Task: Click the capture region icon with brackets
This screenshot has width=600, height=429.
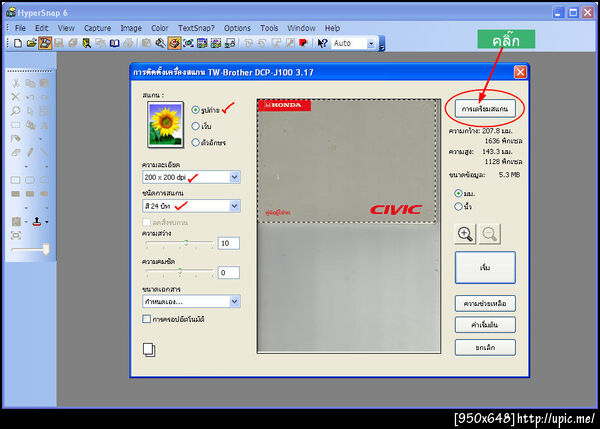Action: 188,43
